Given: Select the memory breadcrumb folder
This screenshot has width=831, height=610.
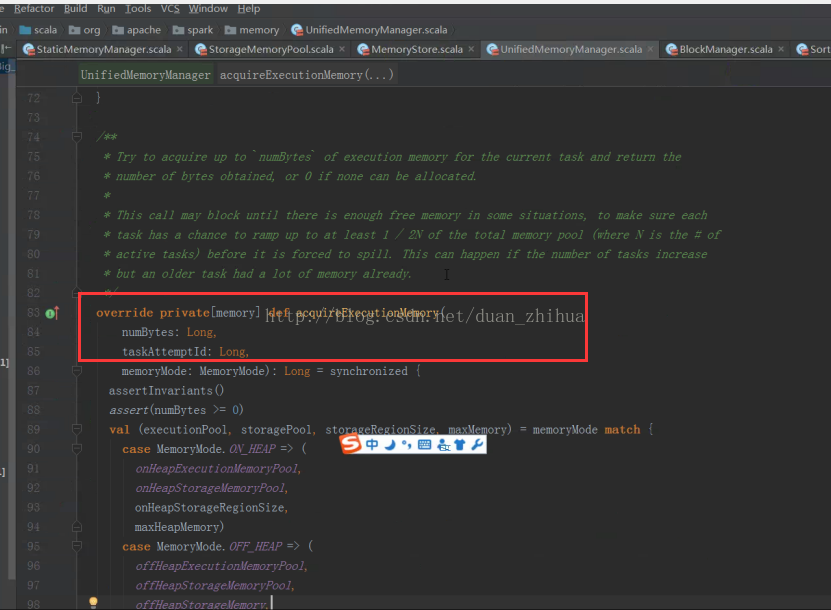Looking at the screenshot, I should 252,30.
